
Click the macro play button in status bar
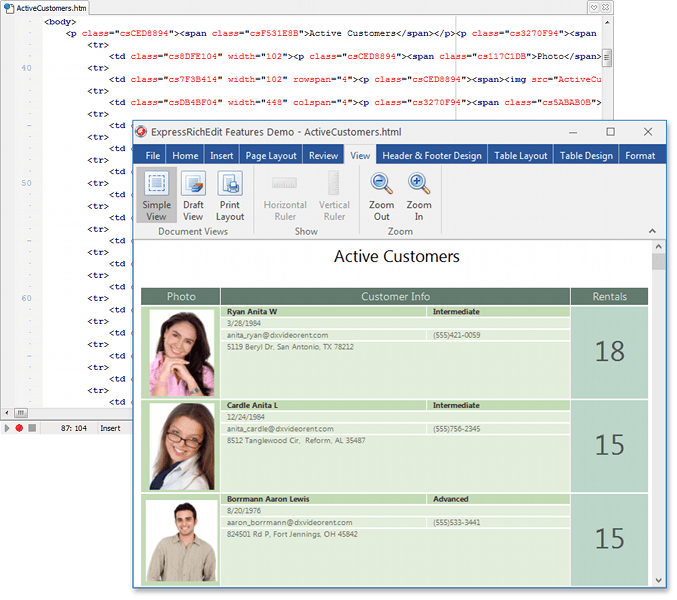point(7,428)
